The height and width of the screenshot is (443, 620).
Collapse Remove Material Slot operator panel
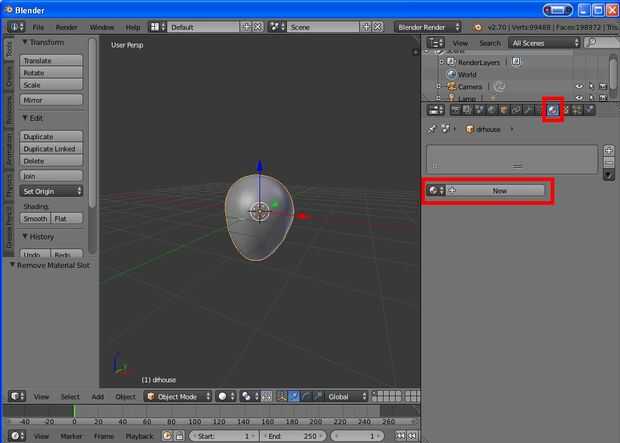[x=50, y=265]
